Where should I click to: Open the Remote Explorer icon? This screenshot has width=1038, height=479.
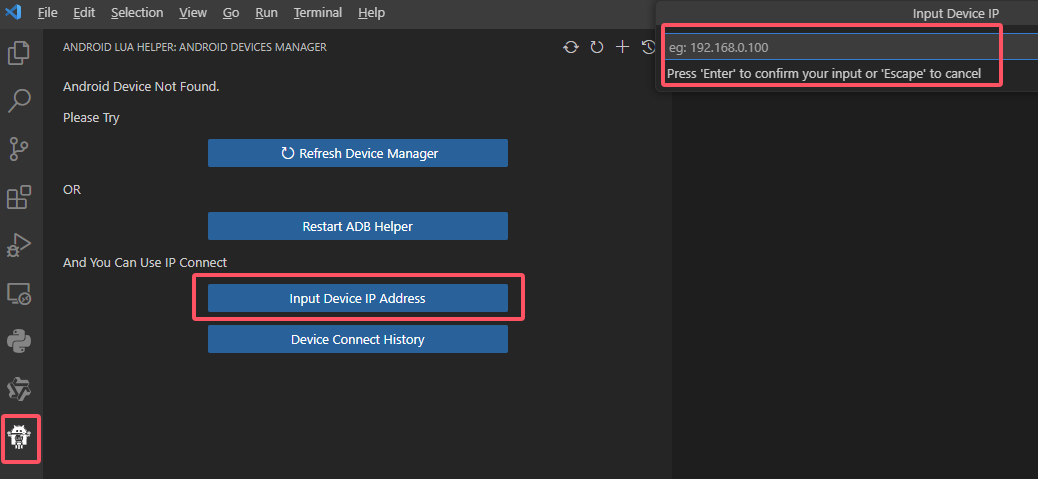tap(19, 294)
